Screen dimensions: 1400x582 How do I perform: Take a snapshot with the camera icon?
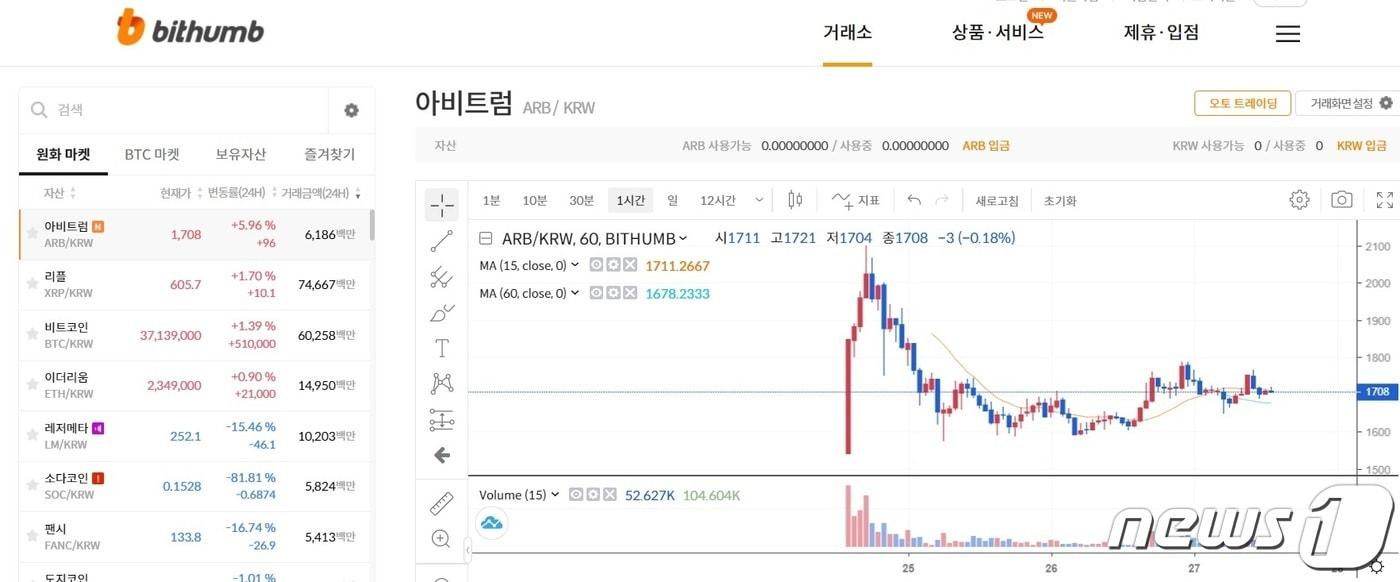point(1341,199)
